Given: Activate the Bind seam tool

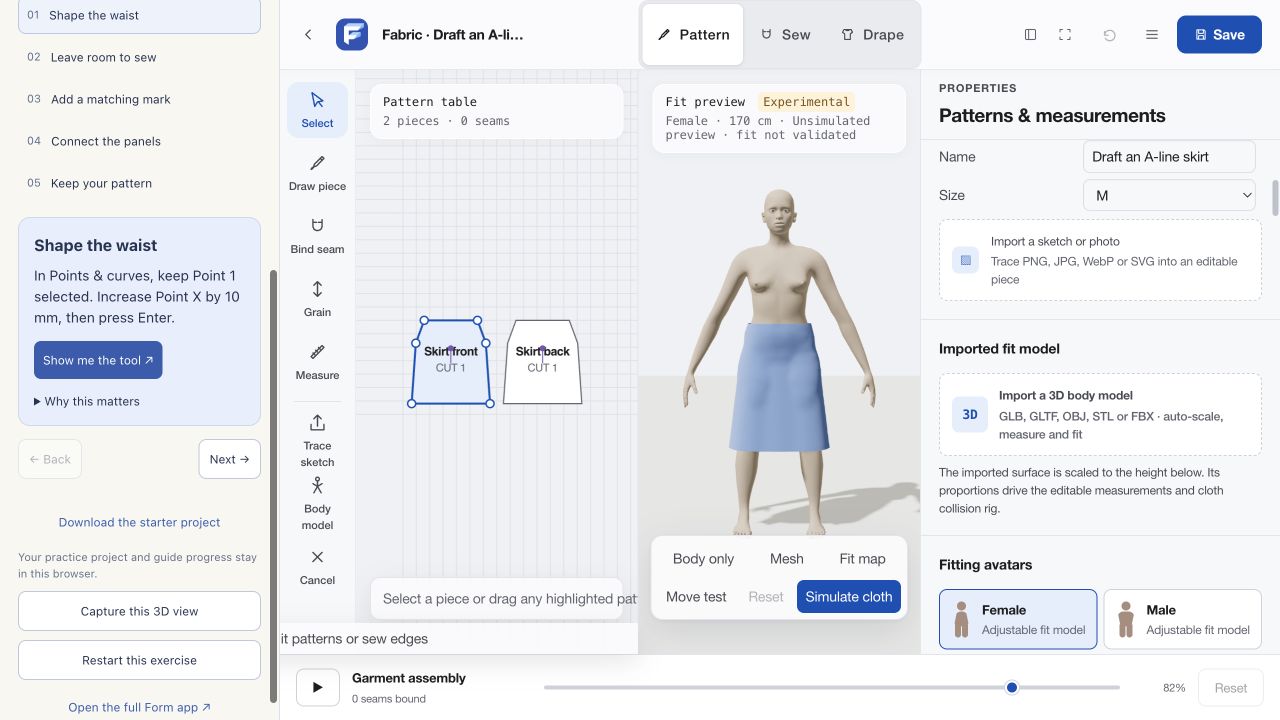Looking at the screenshot, I should point(317,236).
